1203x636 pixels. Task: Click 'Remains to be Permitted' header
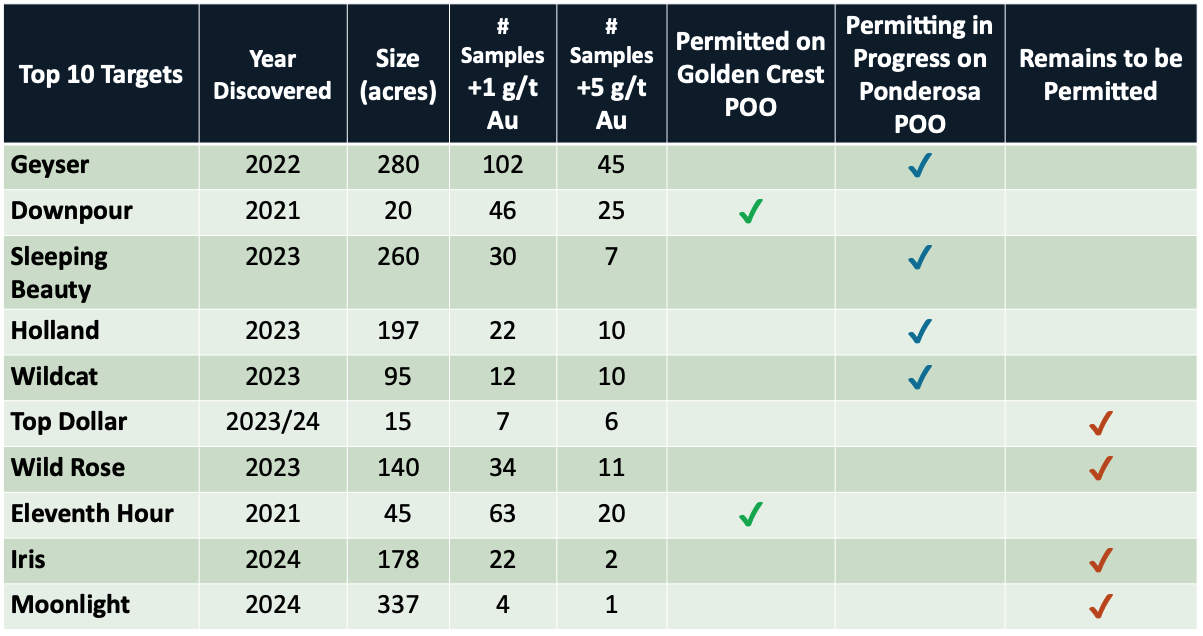[x=1101, y=74]
